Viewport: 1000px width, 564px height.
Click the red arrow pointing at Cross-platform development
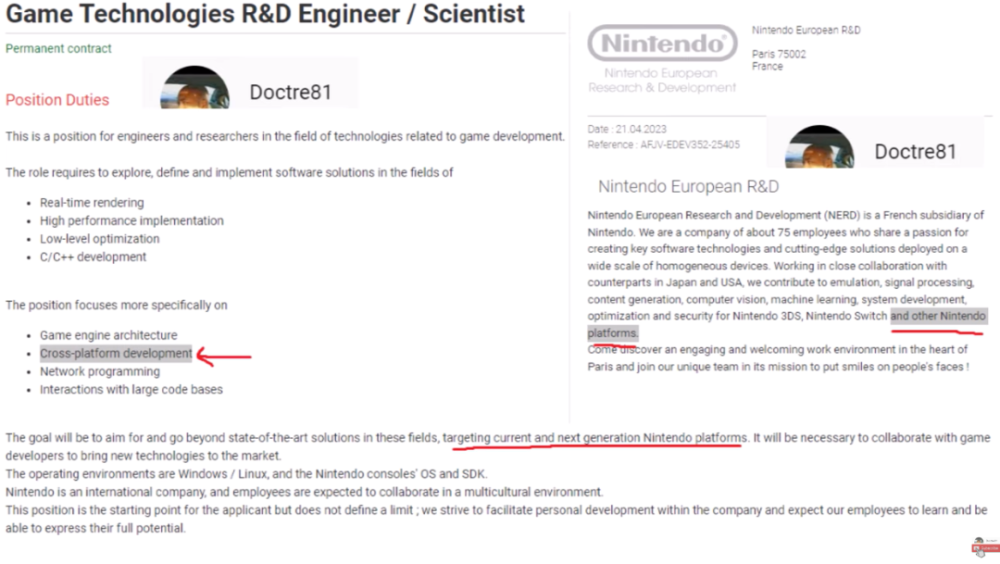[x=224, y=355]
